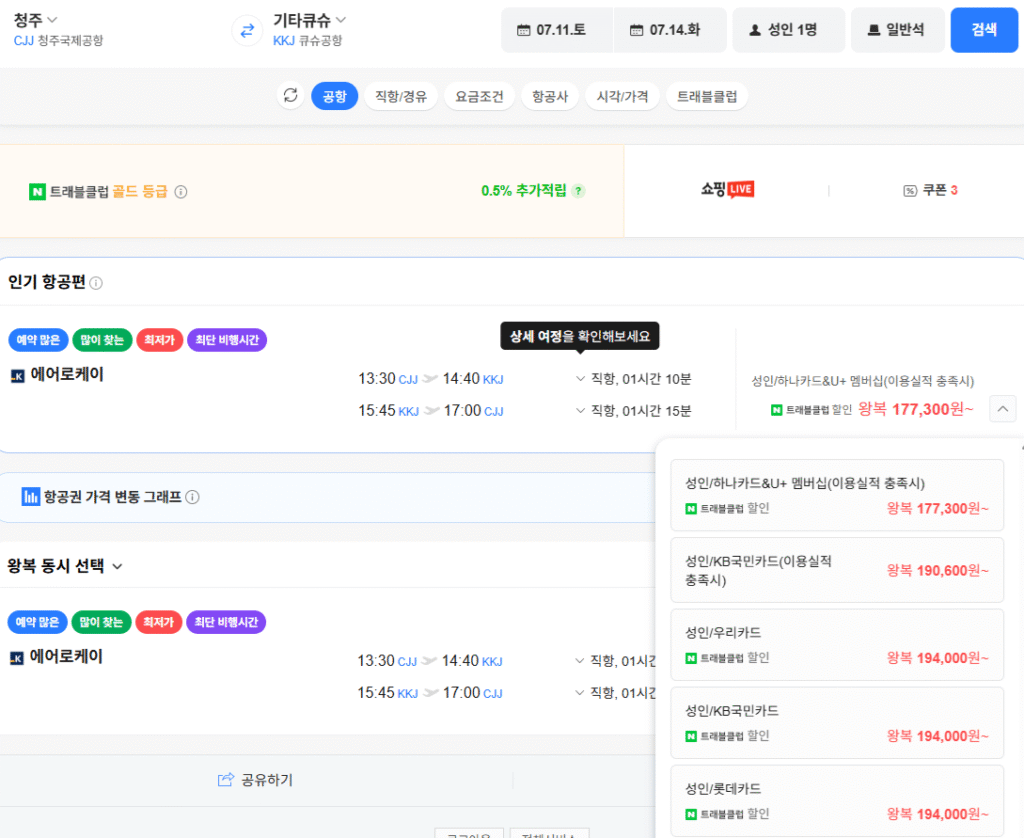This screenshot has width=1024, height=838.
Task: Click seat icon in 일반석
Action: coord(873,30)
